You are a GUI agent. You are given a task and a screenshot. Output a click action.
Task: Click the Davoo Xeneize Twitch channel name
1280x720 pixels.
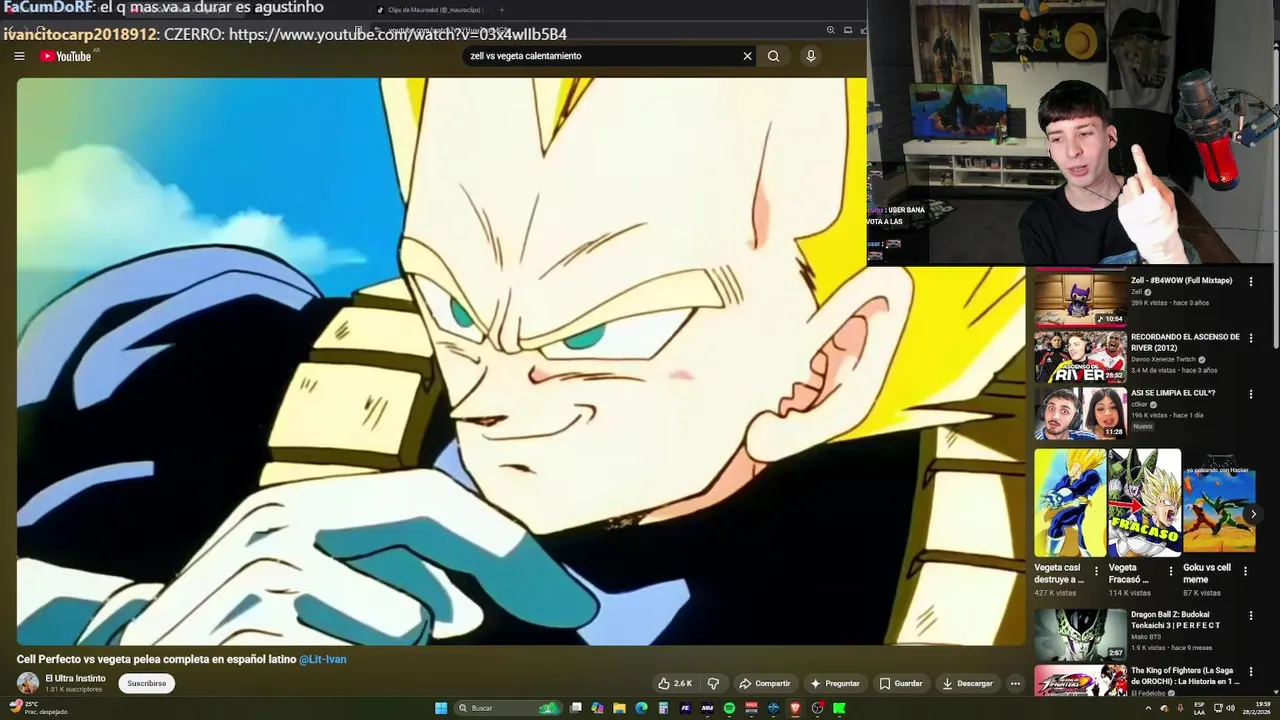click(1163, 359)
